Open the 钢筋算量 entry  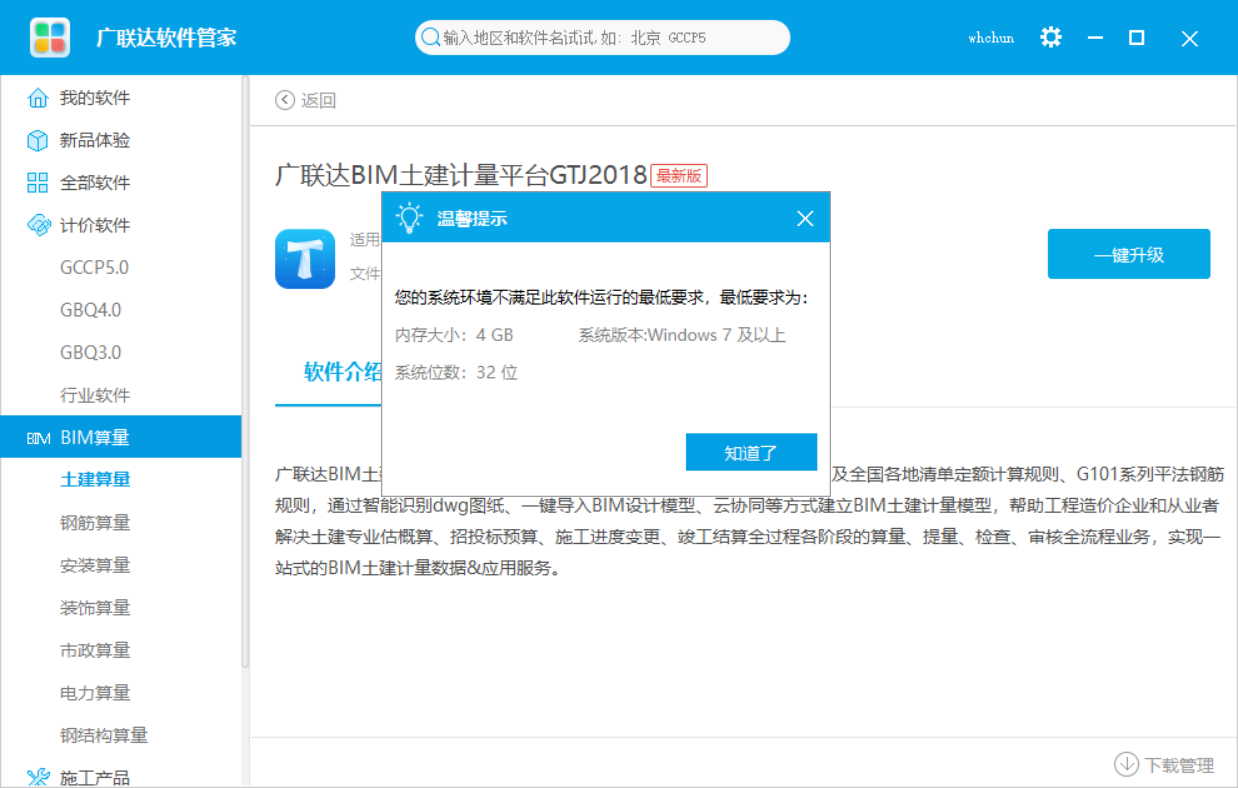click(96, 522)
